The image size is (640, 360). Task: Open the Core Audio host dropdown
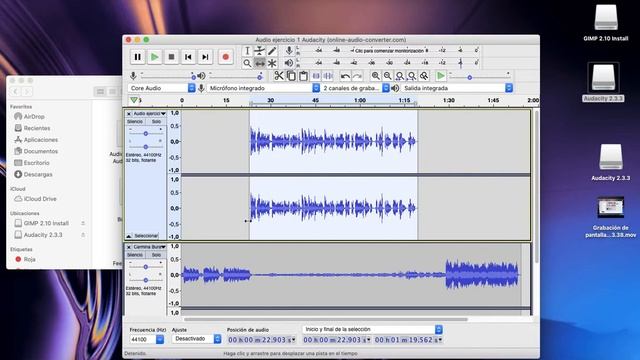click(162, 88)
